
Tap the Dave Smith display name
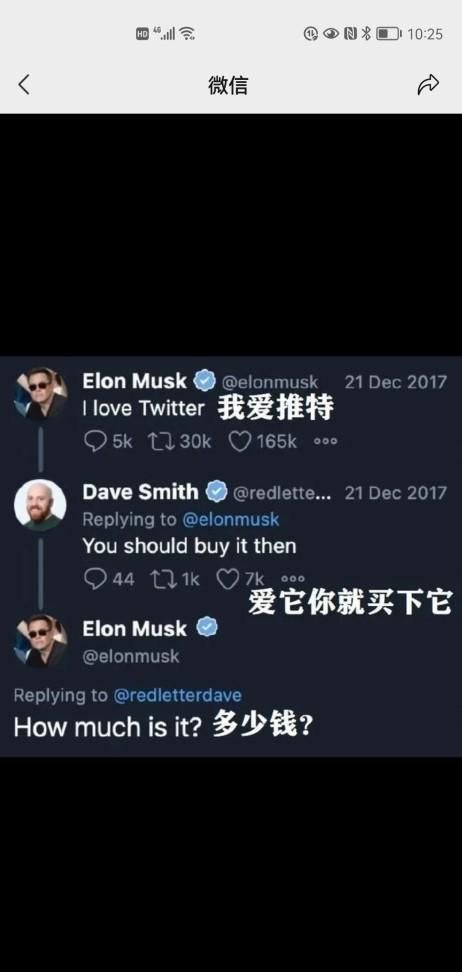[141, 492]
